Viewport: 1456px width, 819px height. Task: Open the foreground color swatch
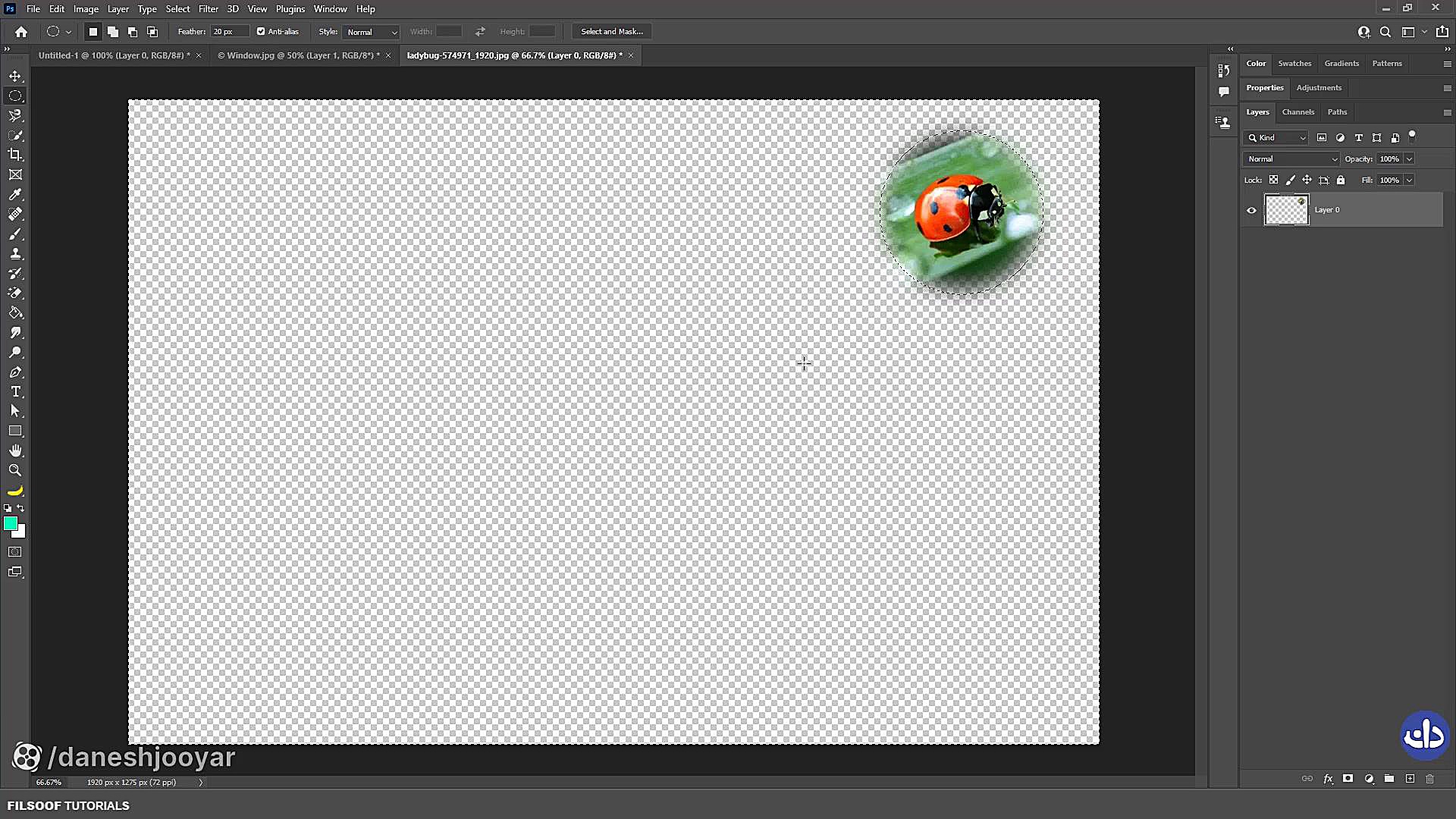(10, 523)
